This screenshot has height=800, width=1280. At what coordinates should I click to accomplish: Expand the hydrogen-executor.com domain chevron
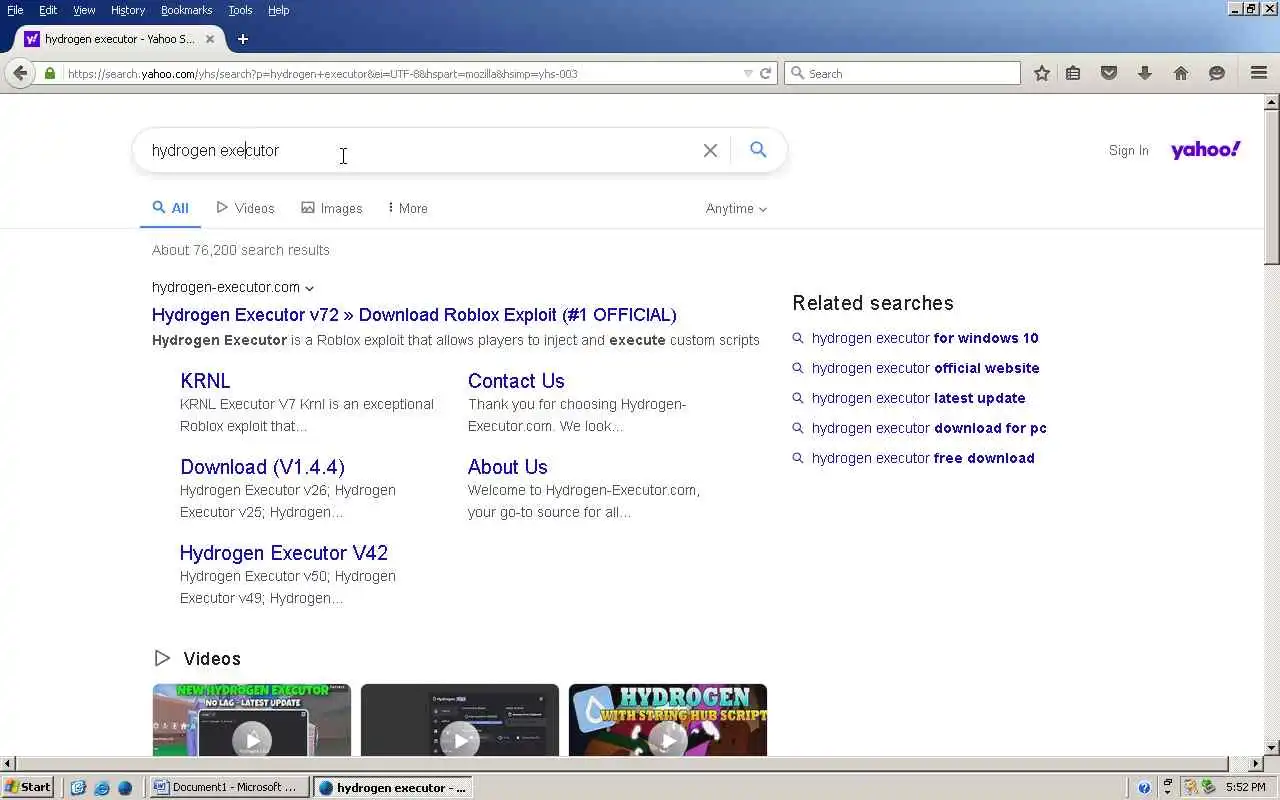click(310, 288)
